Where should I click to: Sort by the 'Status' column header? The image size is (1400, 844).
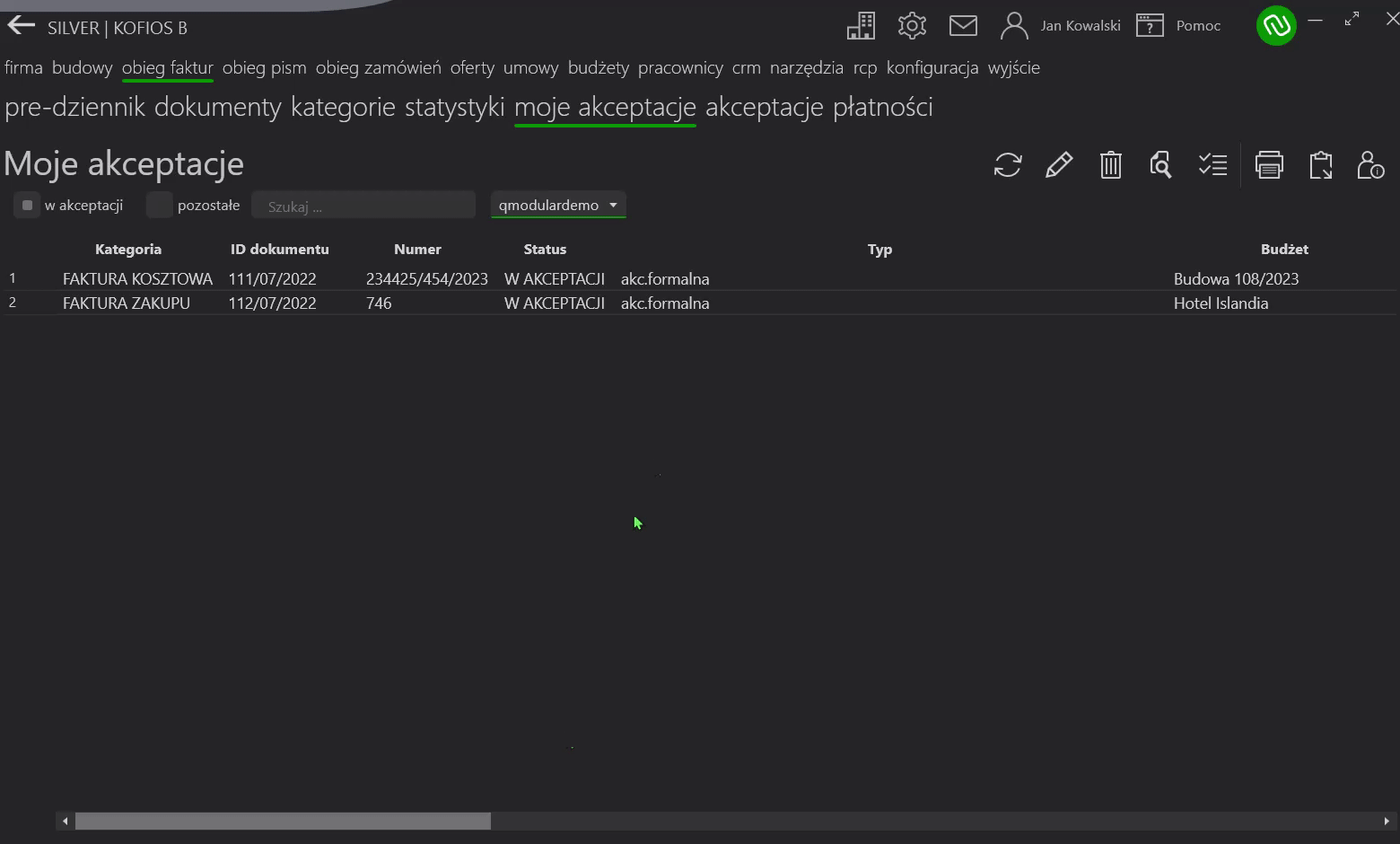[x=545, y=249]
